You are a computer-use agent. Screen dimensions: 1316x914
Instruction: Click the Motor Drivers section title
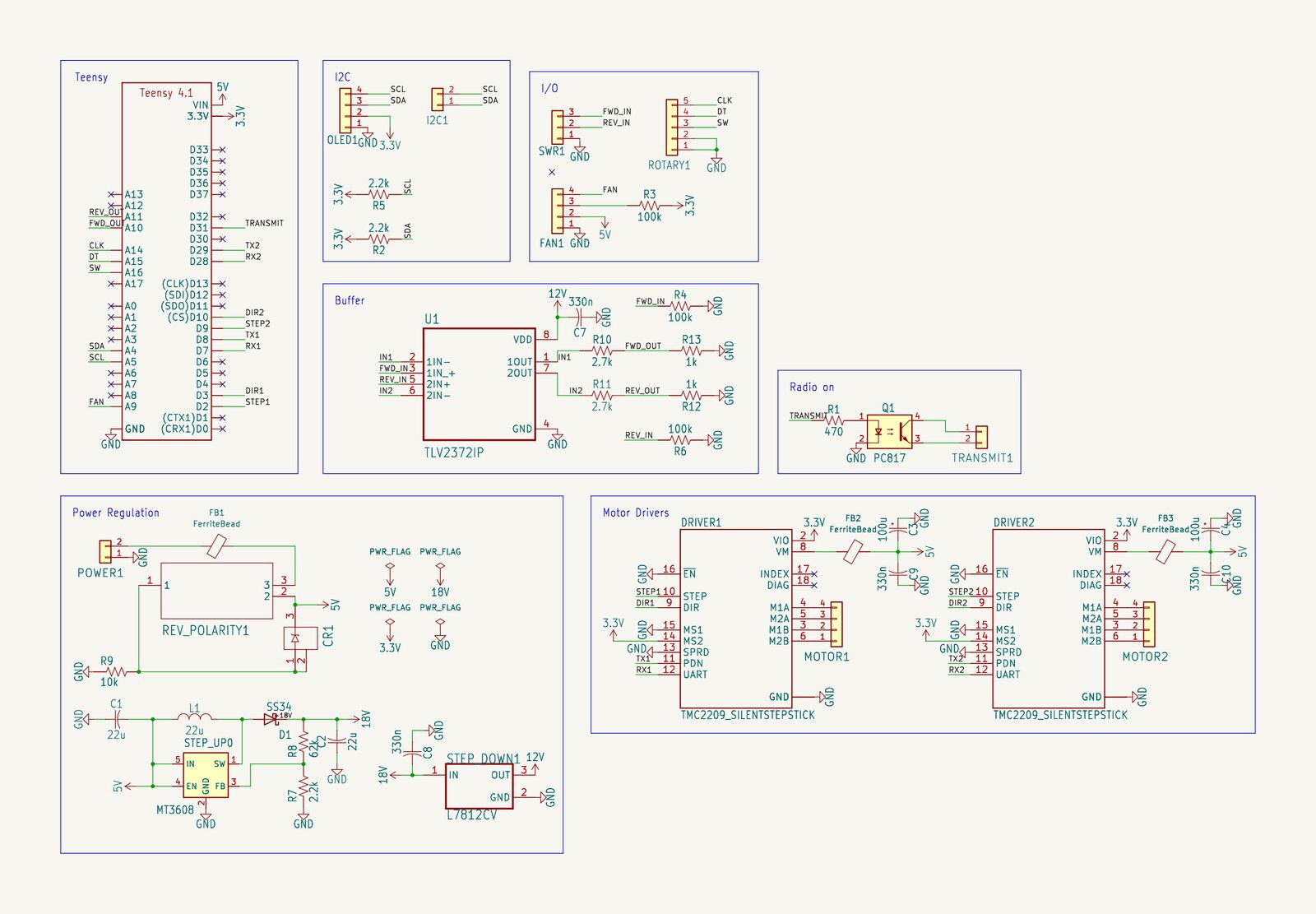click(636, 513)
